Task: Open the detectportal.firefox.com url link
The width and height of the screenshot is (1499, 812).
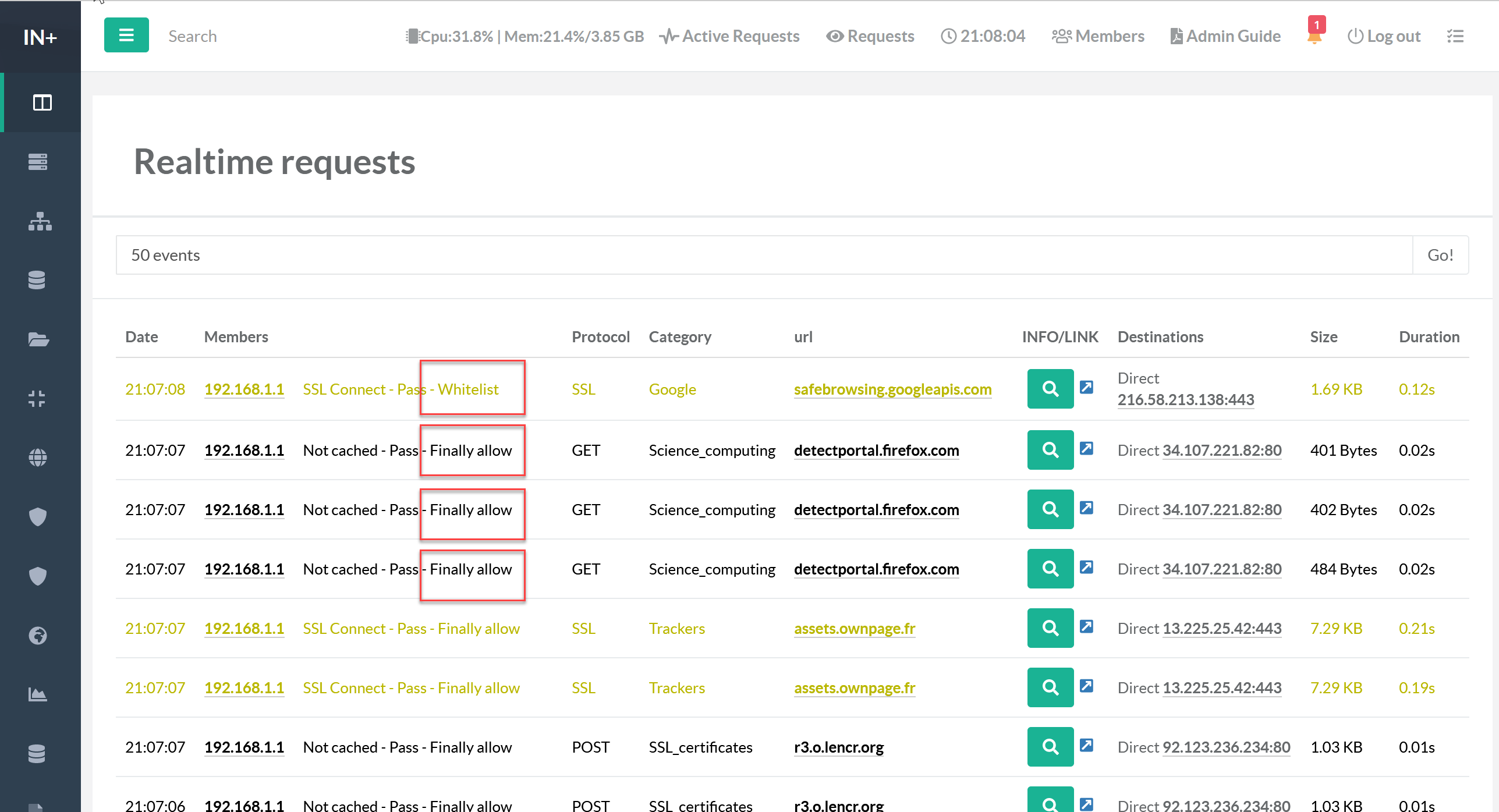Action: point(876,451)
